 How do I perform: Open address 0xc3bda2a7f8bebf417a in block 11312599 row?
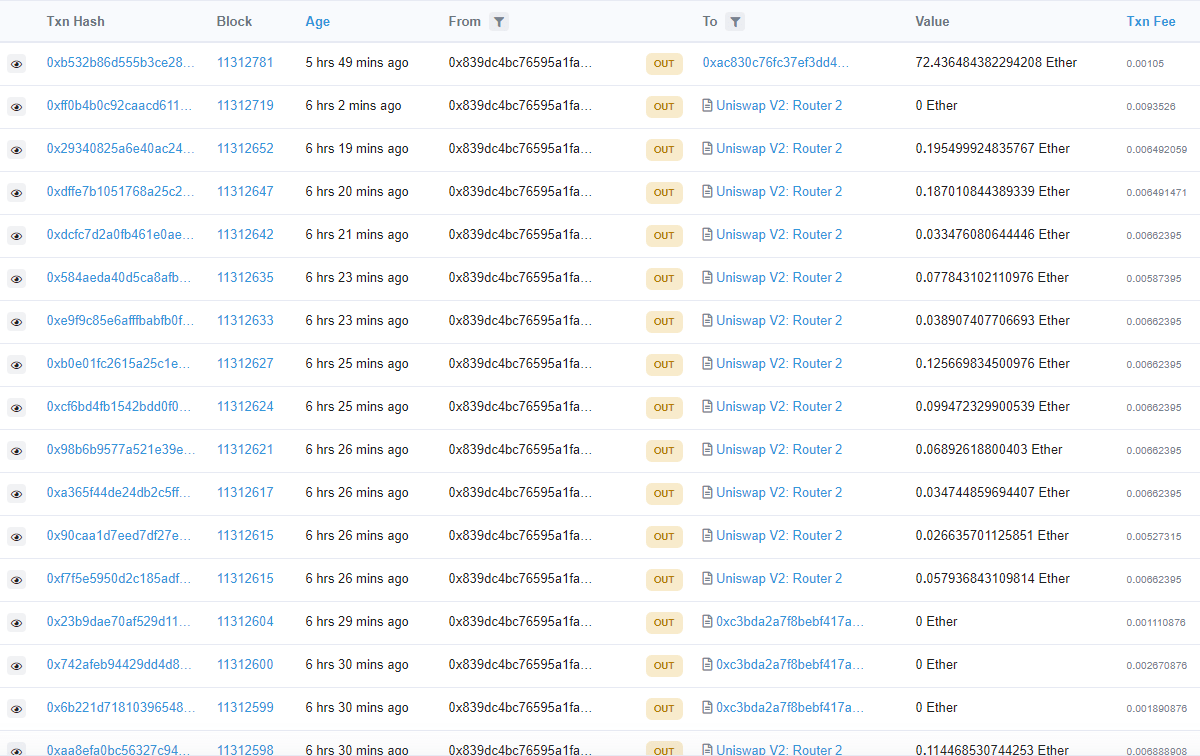click(790, 707)
